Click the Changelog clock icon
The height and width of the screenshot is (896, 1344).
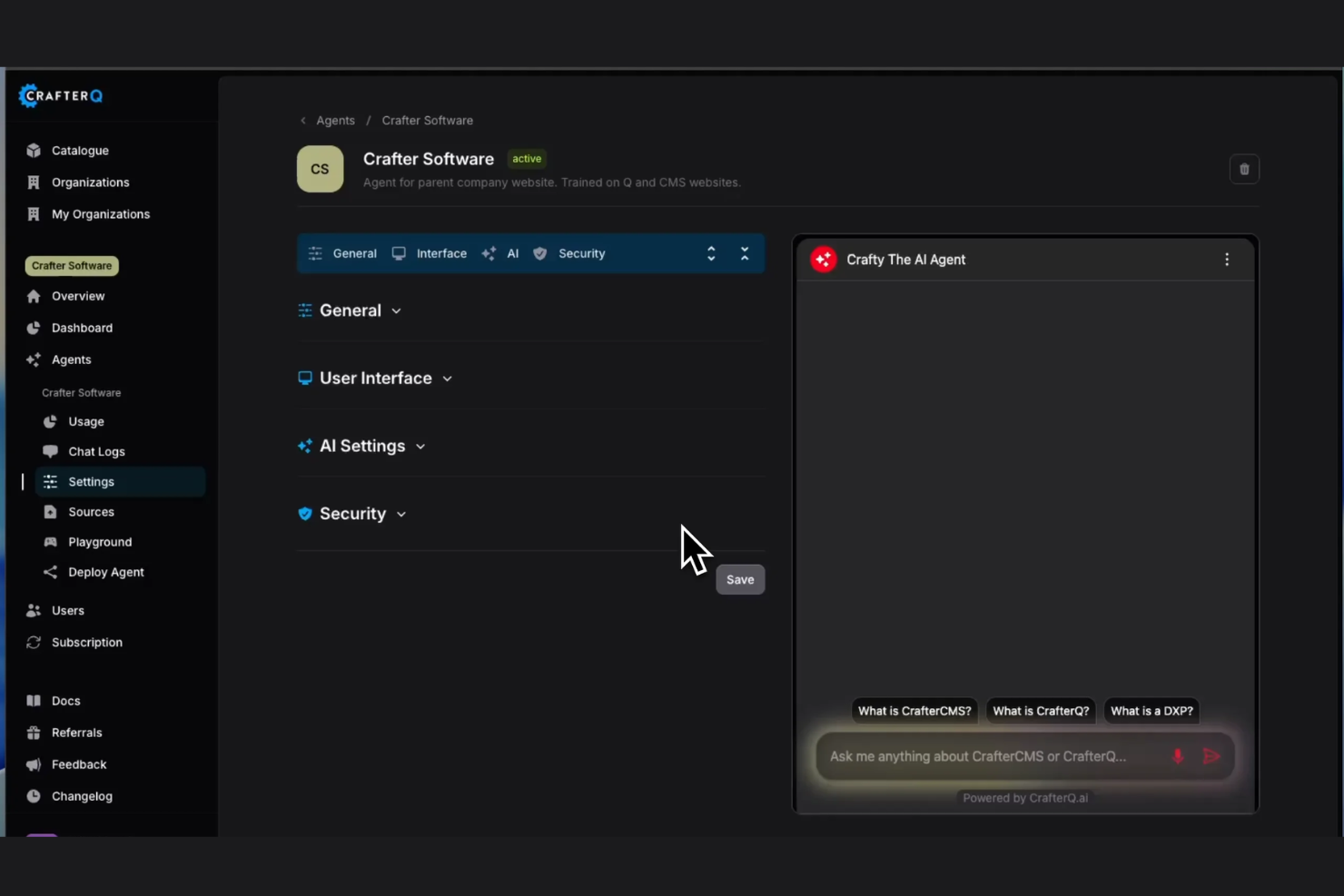pyautogui.click(x=34, y=796)
